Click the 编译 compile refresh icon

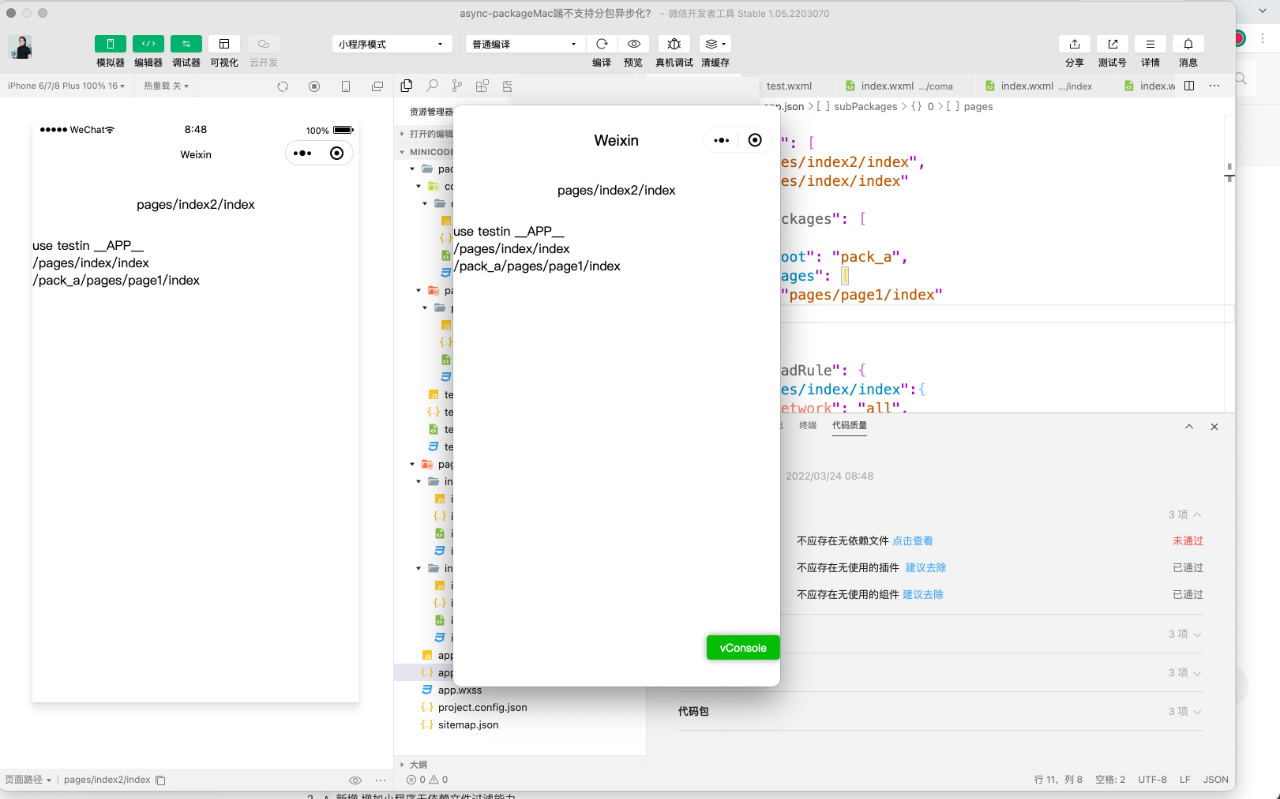coord(601,44)
